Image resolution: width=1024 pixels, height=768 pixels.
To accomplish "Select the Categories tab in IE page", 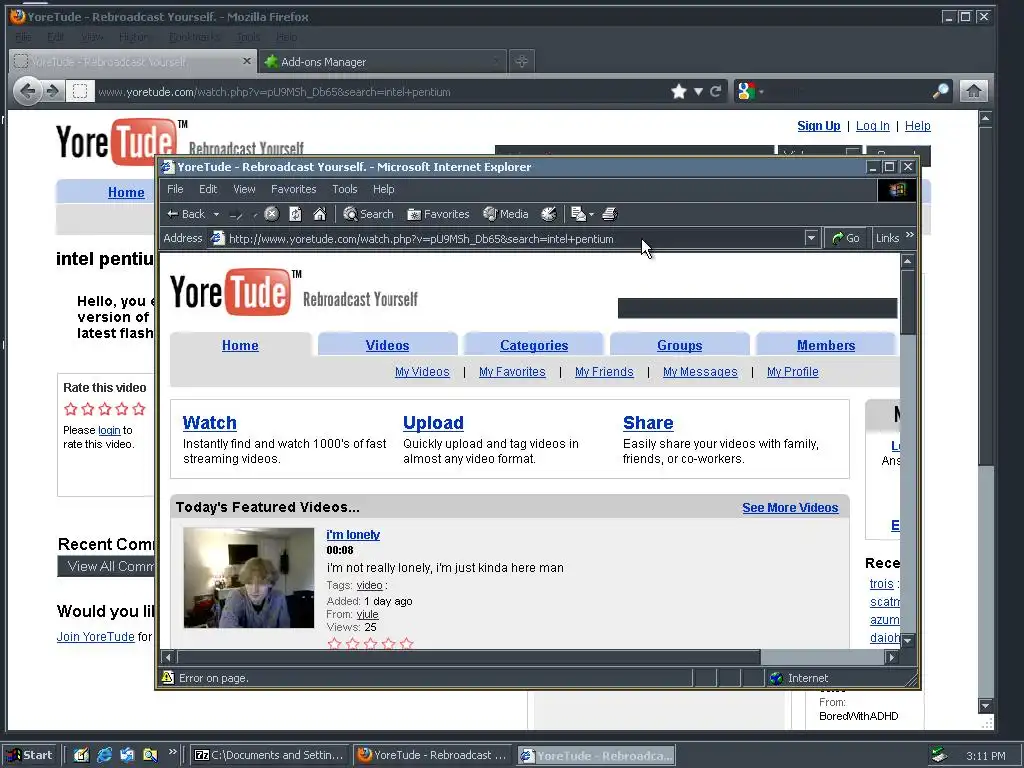I will (x=534, y=345).
